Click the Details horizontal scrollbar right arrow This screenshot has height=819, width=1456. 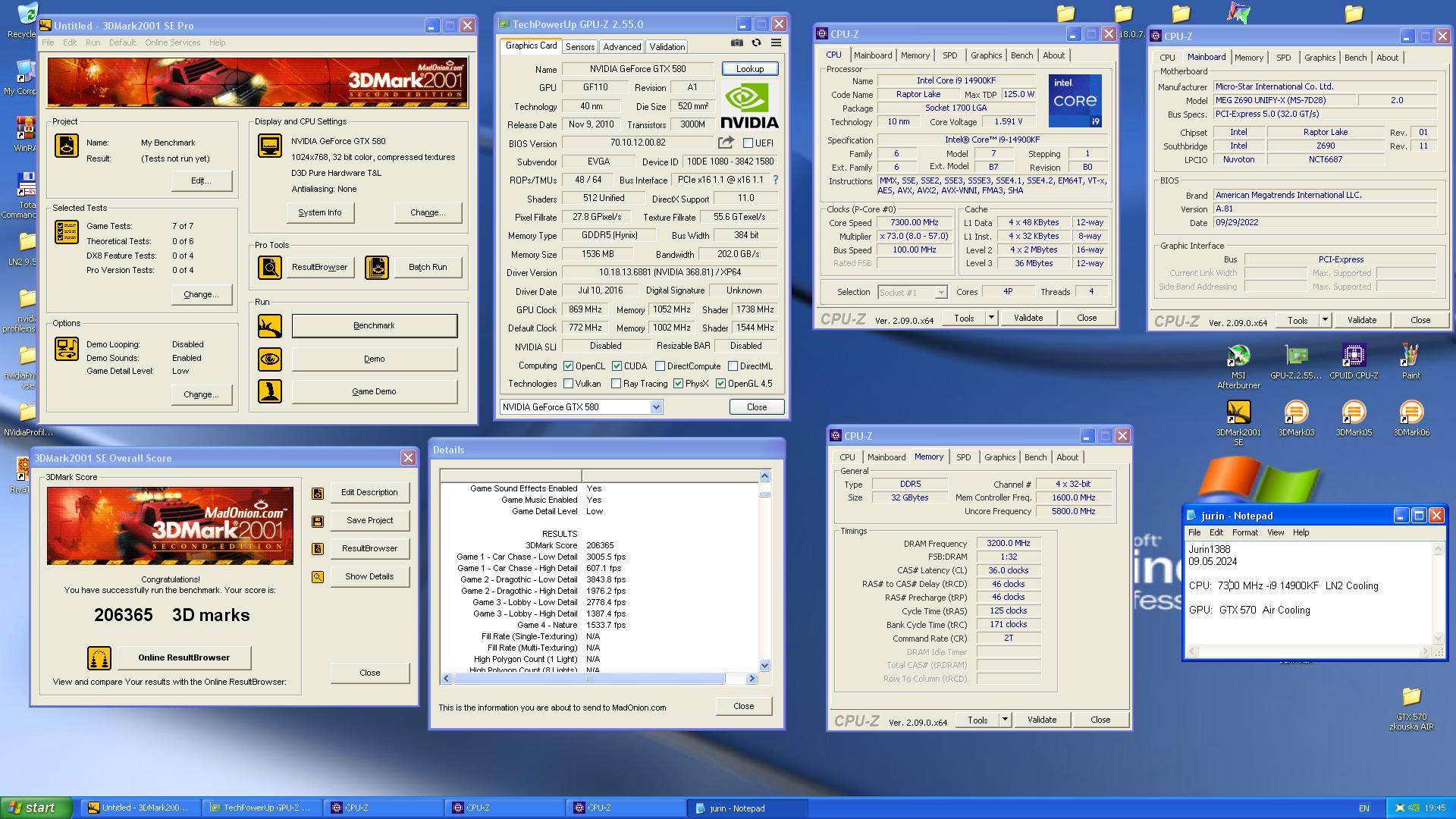pos(752,679)
